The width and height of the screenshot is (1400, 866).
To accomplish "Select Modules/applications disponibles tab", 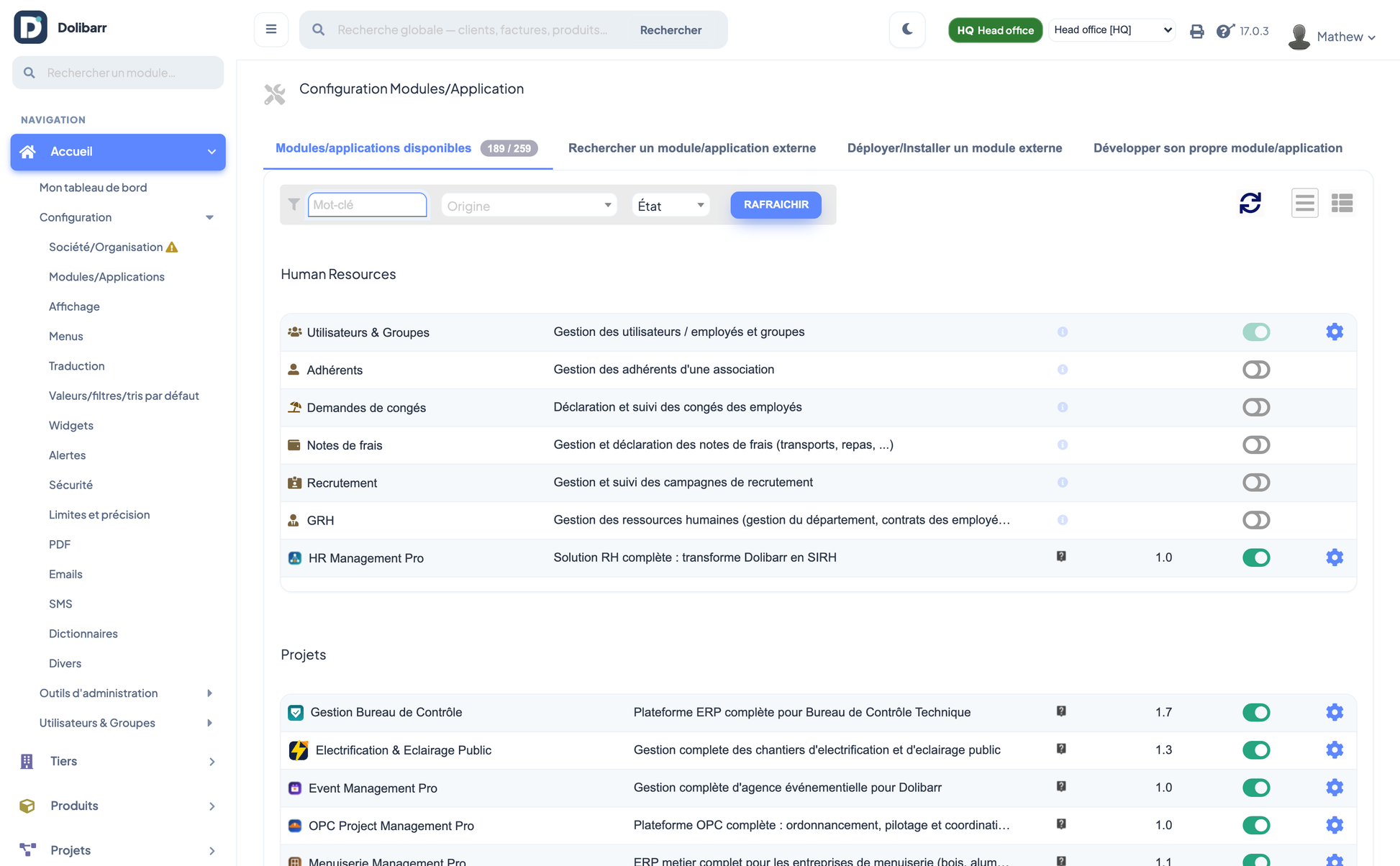I will [x=406, y=148].
